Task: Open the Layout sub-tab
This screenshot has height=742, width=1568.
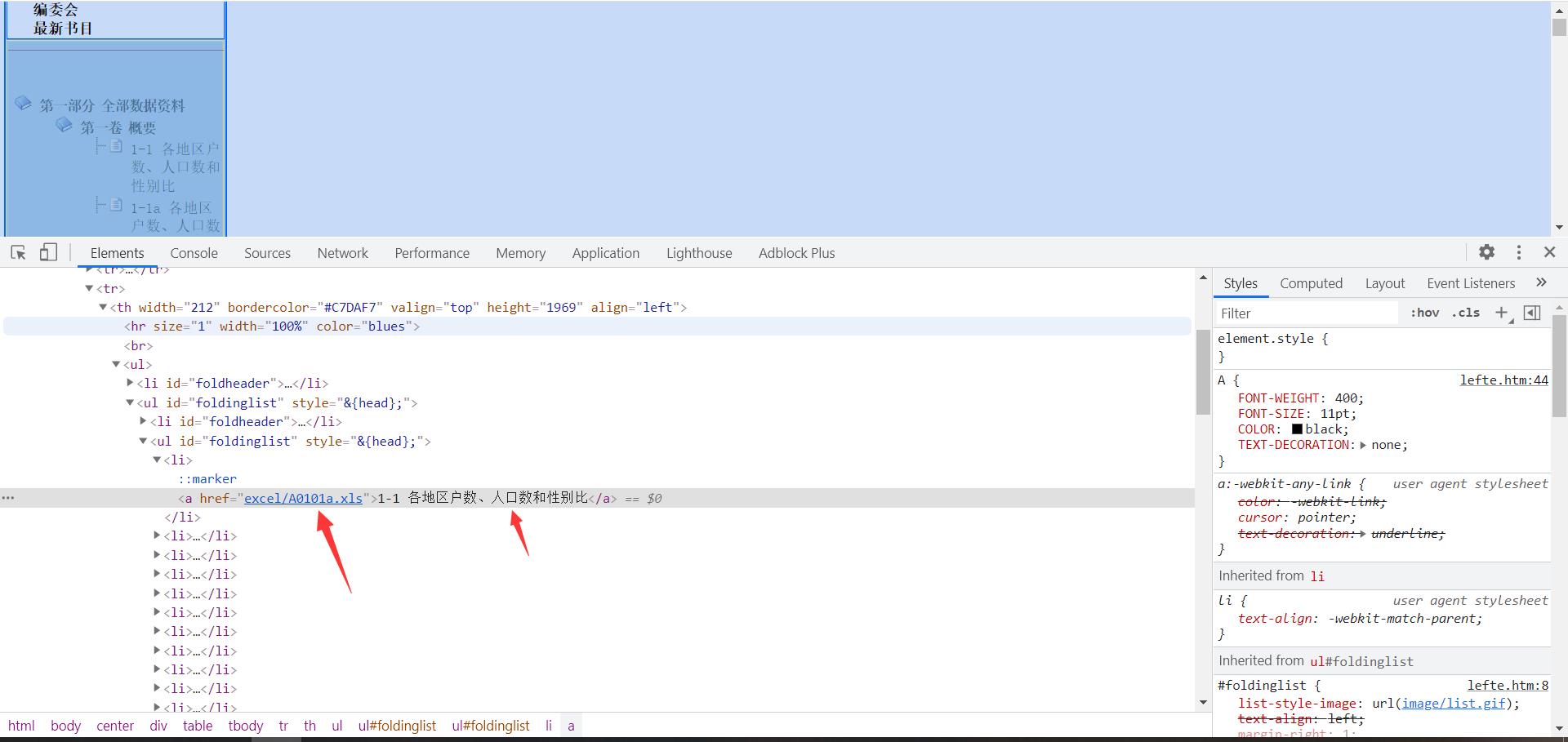Action: coord(1385,283)
